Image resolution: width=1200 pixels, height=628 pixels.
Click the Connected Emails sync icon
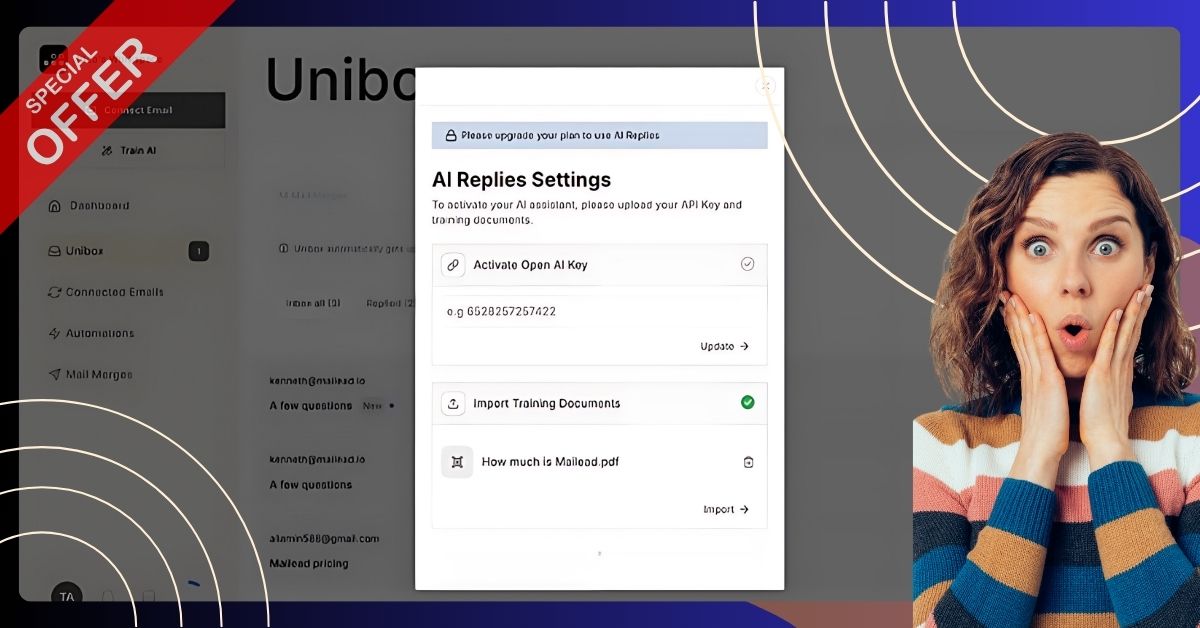[x=55, y=292]
